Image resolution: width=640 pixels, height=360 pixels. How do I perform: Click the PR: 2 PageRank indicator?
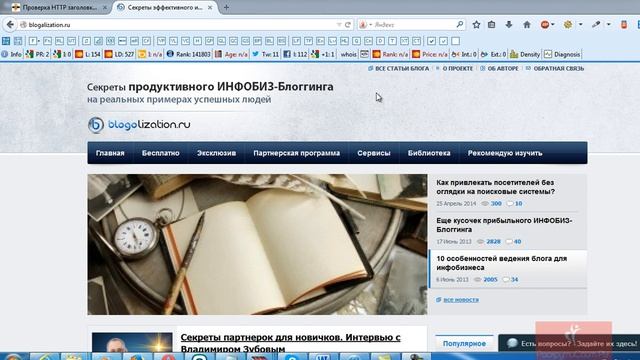click(38, 54)
